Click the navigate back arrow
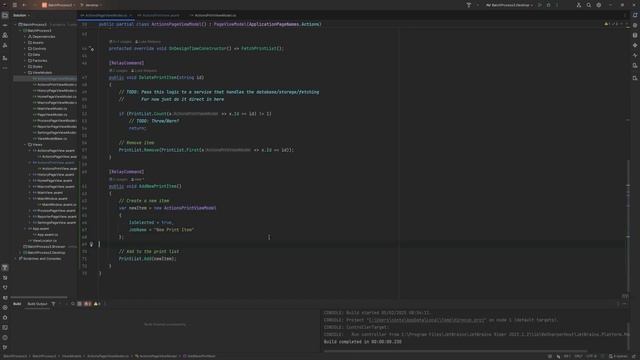This screenshot has width=640, height=360. [x=24, y=5]
